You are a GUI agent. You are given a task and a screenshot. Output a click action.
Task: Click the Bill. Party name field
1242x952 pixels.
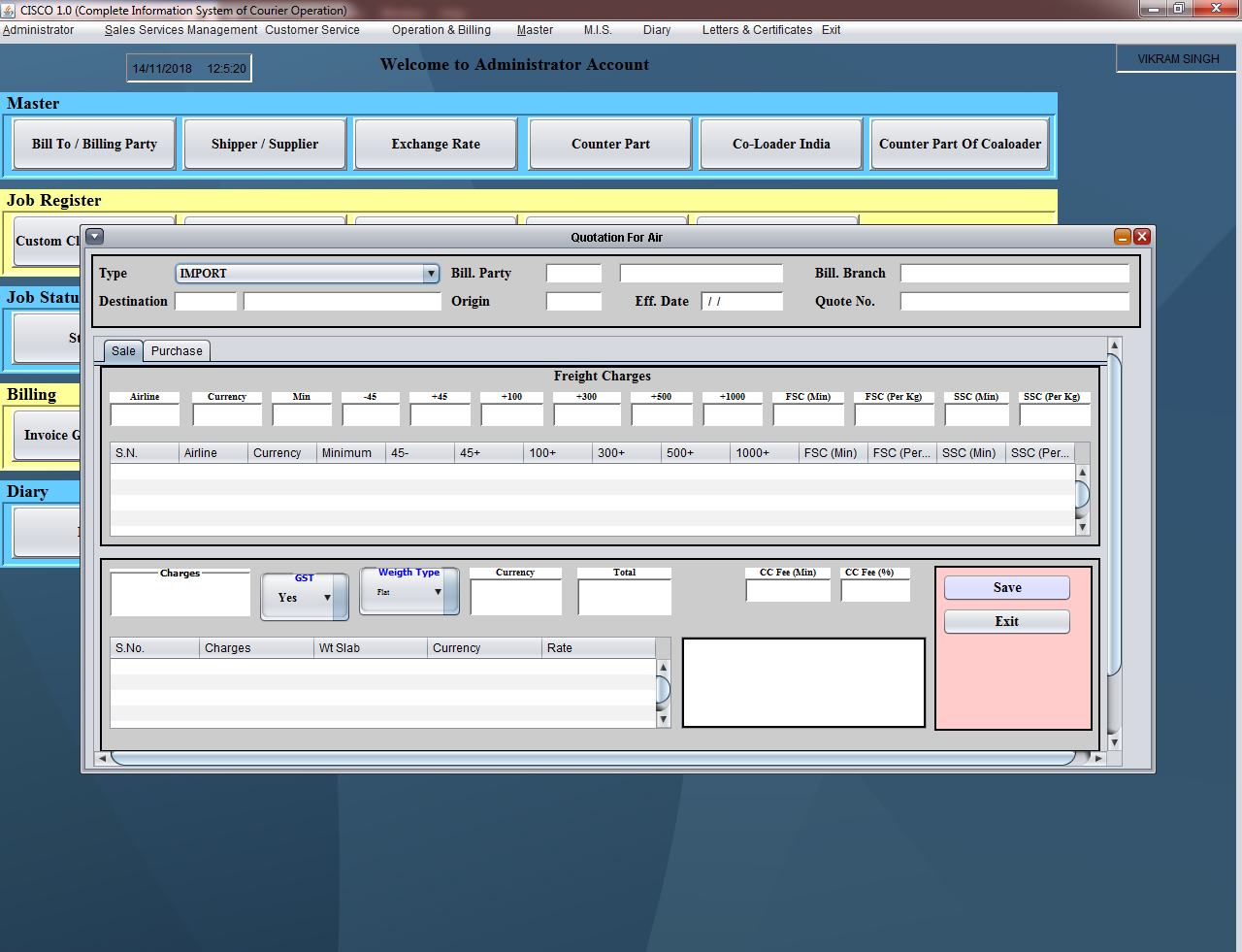point(702,274)
